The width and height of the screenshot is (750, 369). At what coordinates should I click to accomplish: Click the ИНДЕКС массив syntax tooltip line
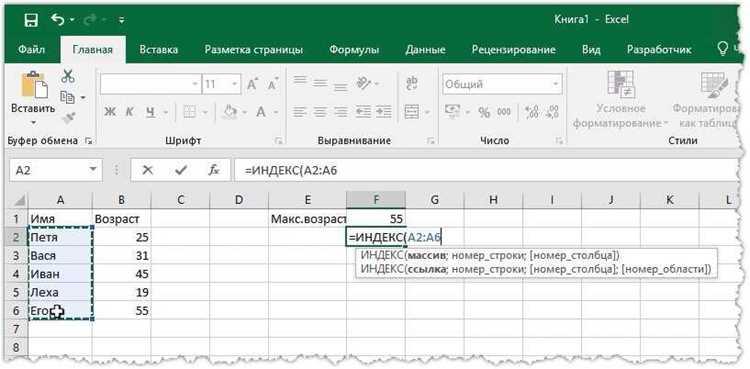click(x=491, y=256)
